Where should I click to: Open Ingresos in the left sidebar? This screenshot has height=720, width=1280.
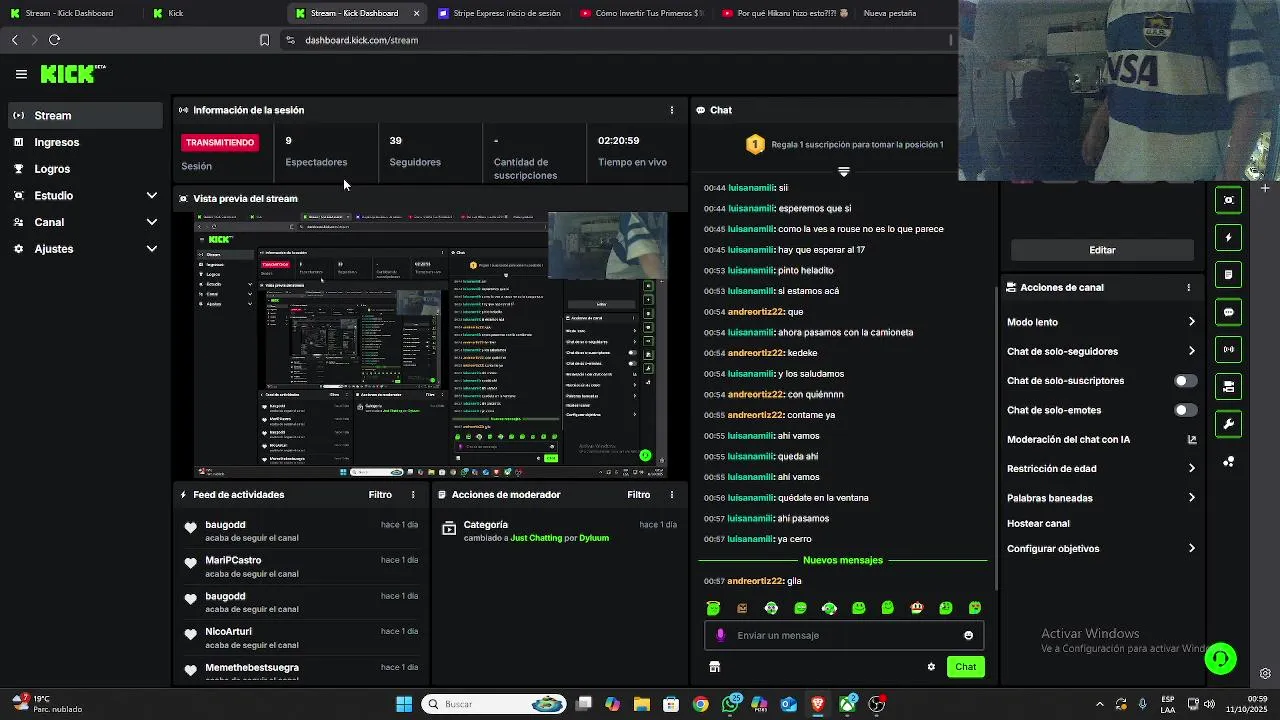(85, 143)
